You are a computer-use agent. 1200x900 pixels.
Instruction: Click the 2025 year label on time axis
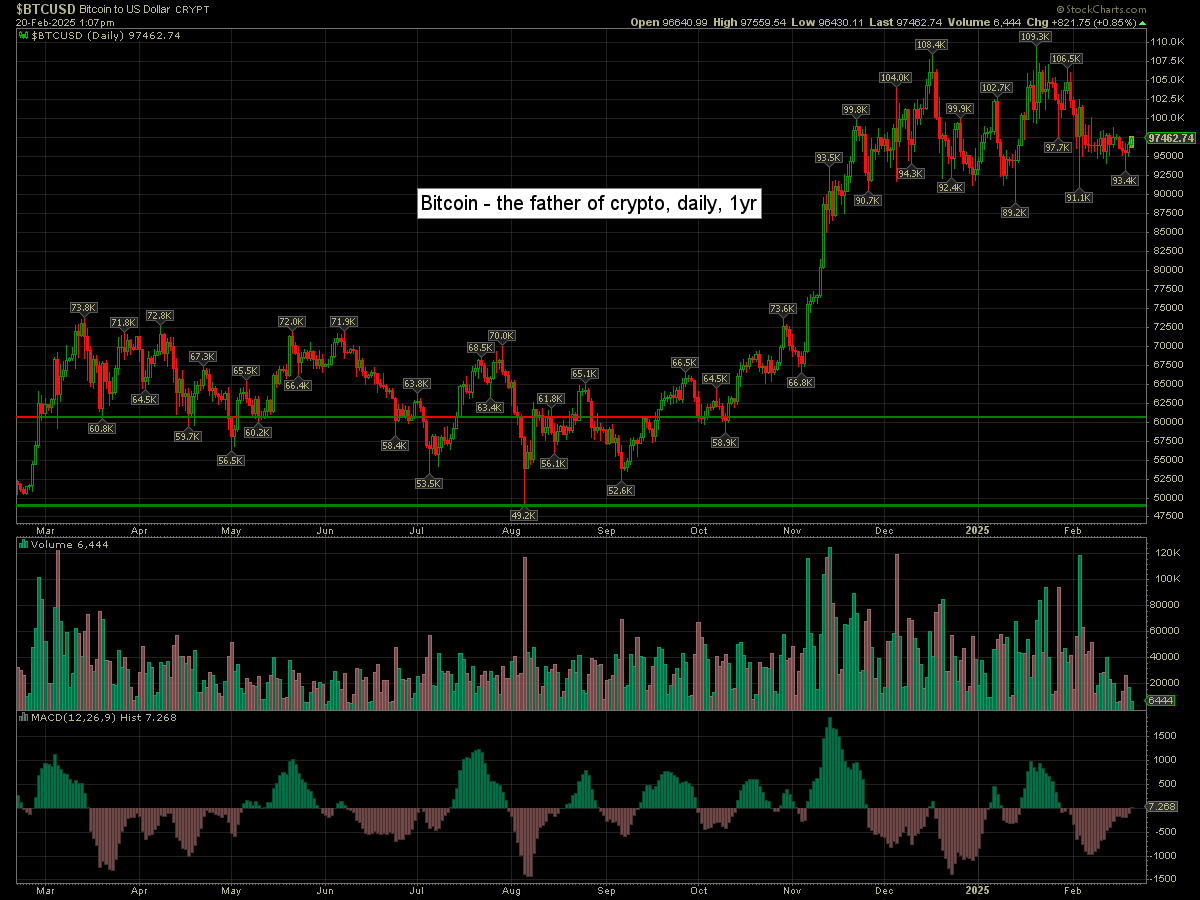pos(977,530)
